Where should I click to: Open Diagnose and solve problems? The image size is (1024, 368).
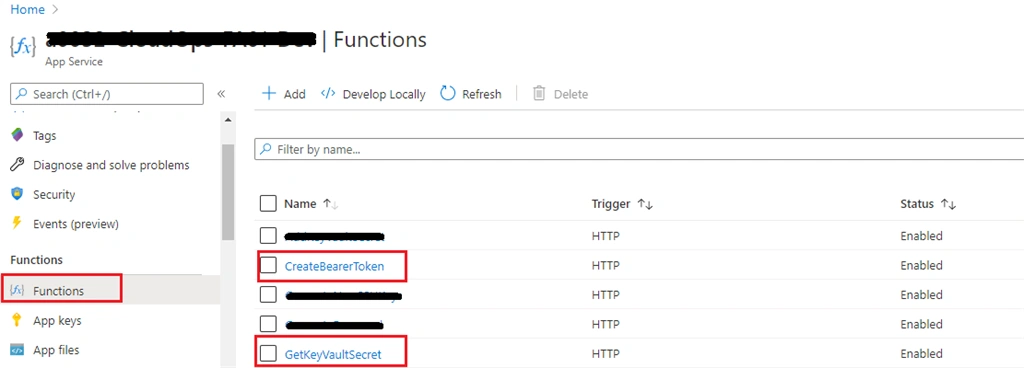(x=111, y=165)
